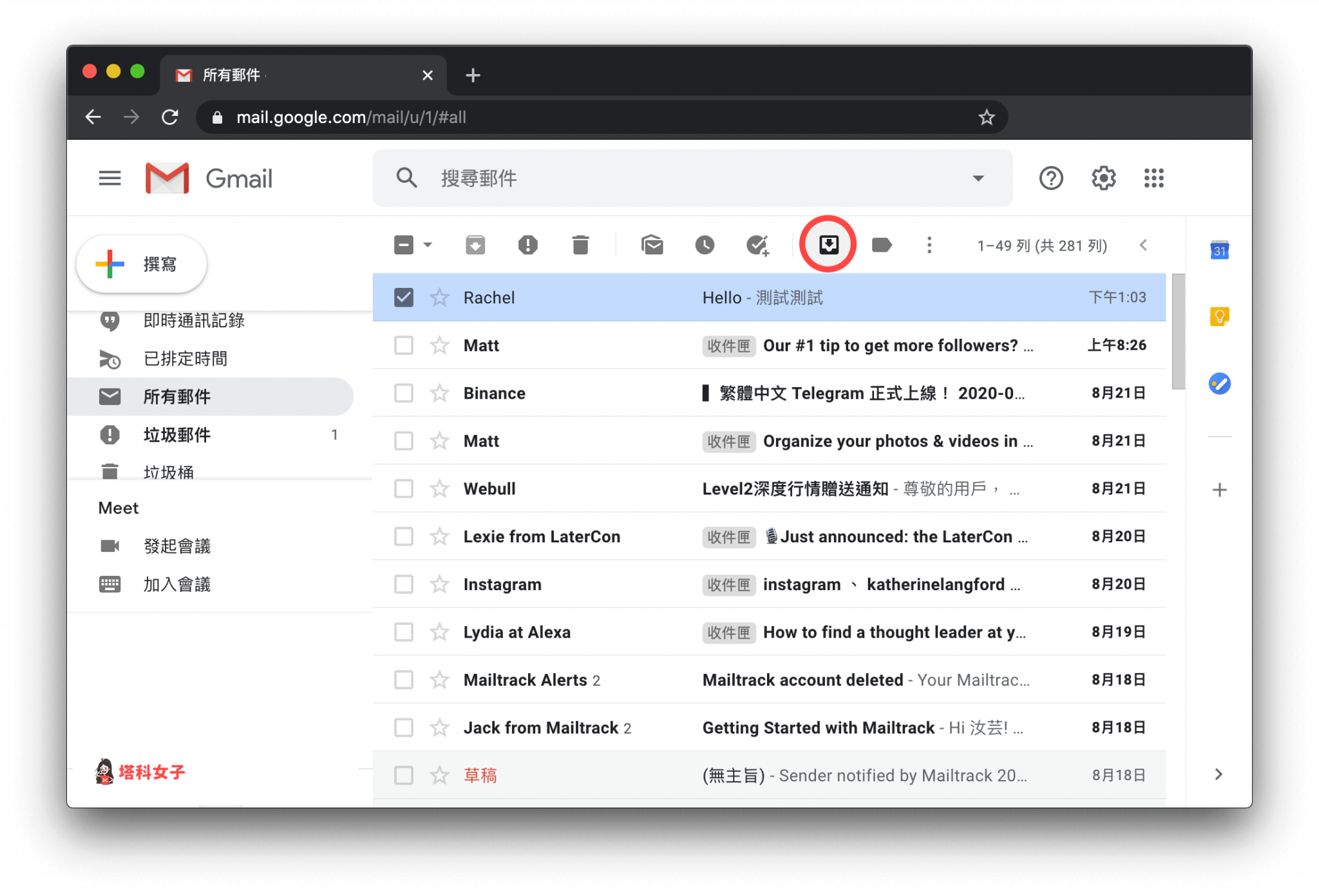Click the 撰寫 compose button
This screenshot has width=1319, height=896.
point(142,264)
